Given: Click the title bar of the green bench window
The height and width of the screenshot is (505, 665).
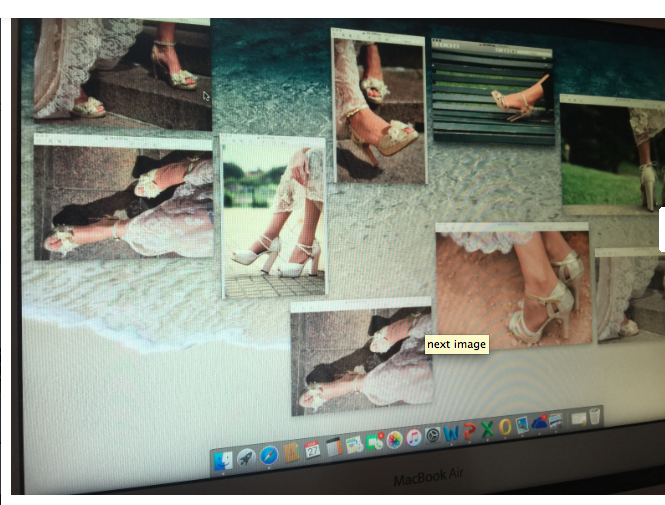Looking at the screenshot, I should pos(492,46).
